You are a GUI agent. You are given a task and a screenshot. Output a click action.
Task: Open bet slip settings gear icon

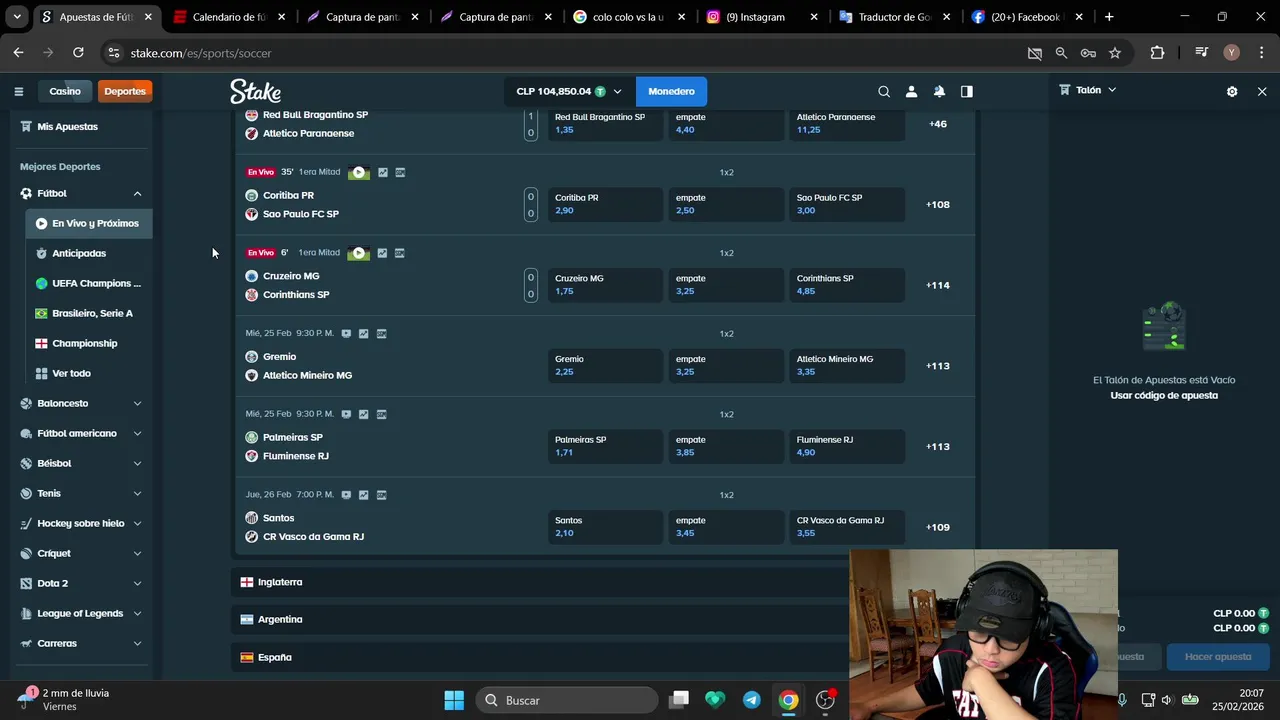pyautogui.click(x=1232, y=91)
